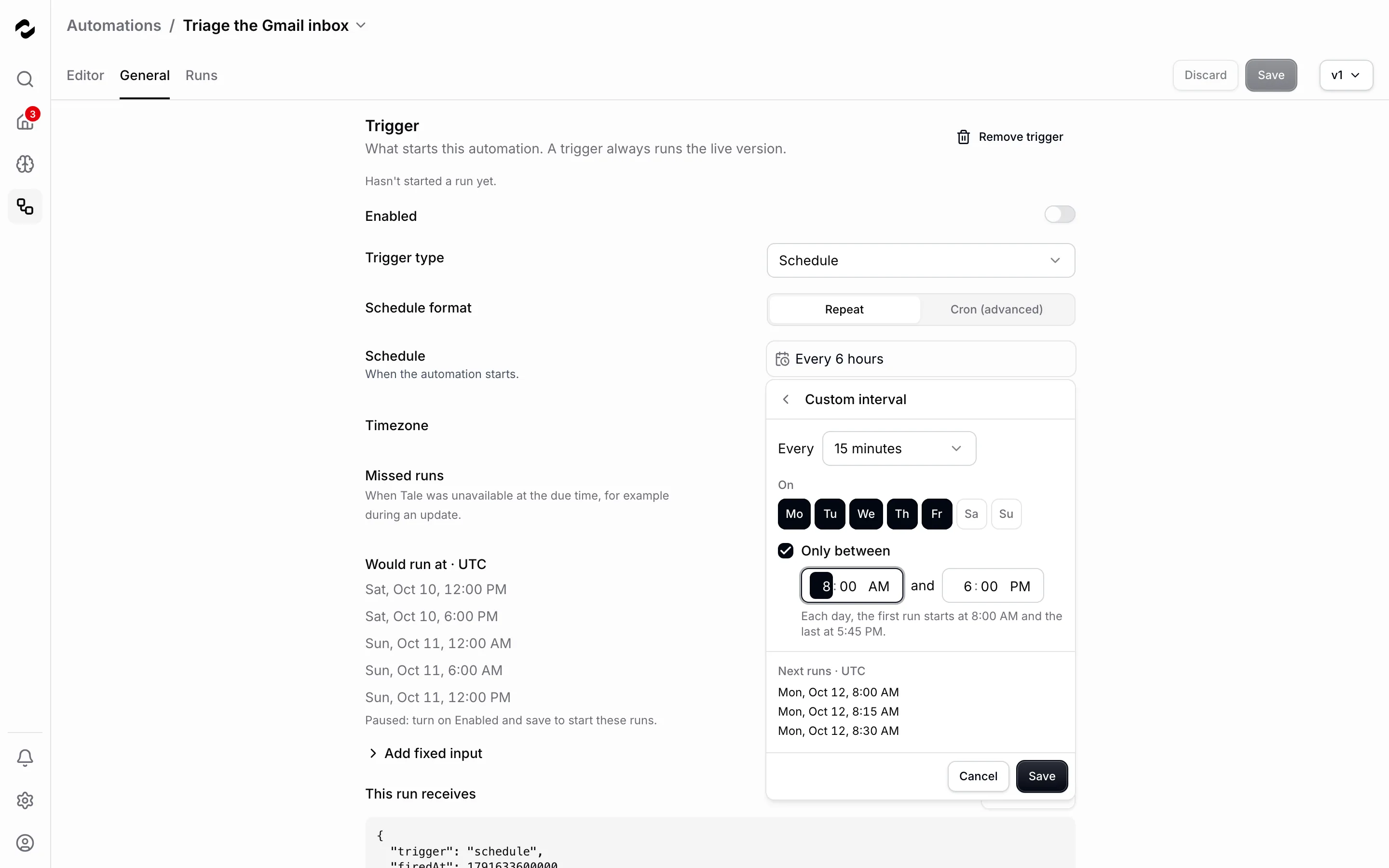
Task: Click Cancel in the Custom interval popup
Action: click(x=978, y=776)
